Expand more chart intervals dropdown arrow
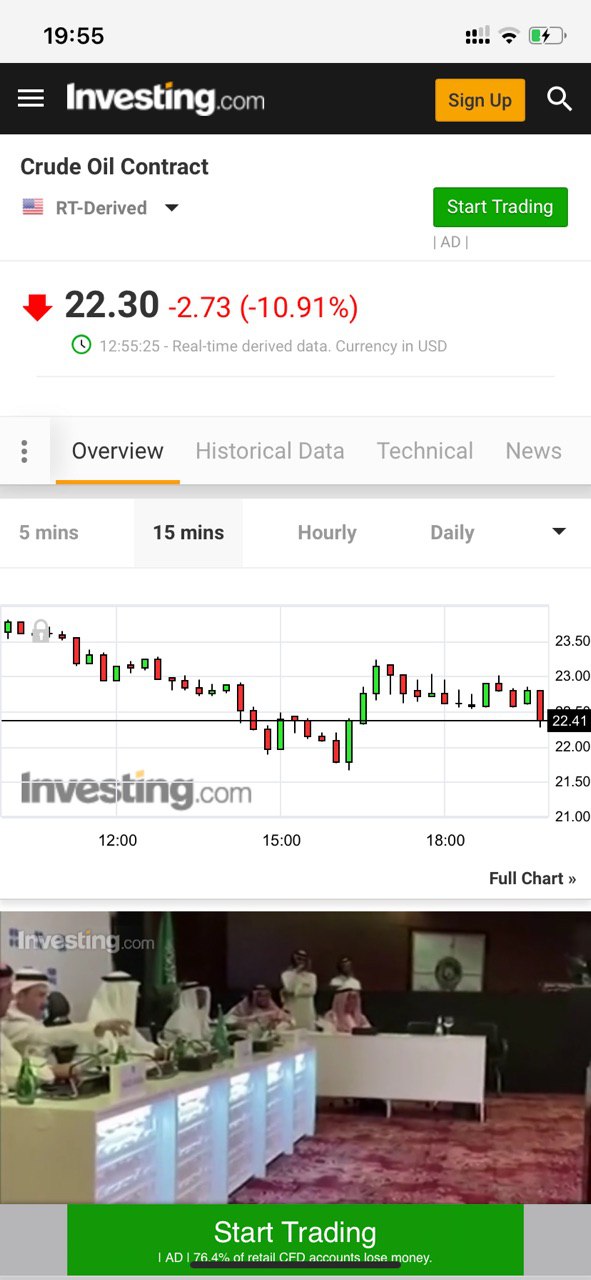The width and height of the screenshot is (591, 1280). point(559,532)
